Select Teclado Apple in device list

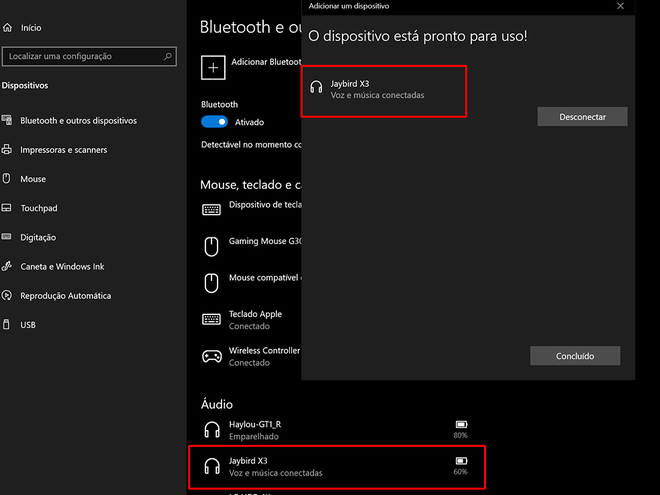coord(255,314)
